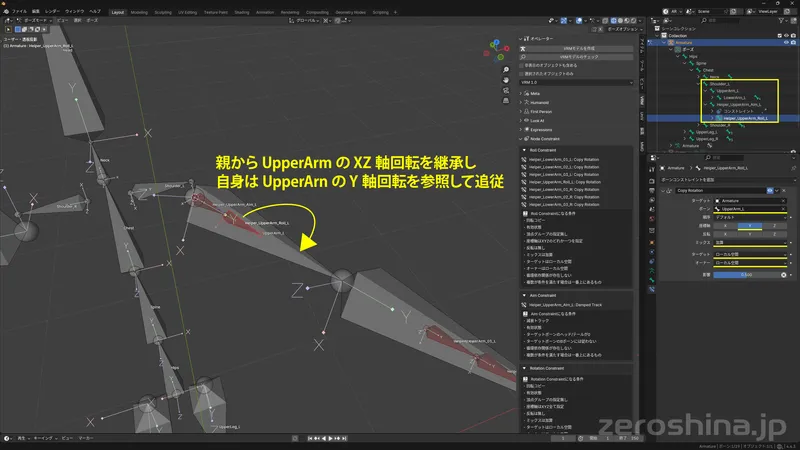Enable invert X axis toggle
Viewport: 800px width, 450px height.
pos(725,234)
